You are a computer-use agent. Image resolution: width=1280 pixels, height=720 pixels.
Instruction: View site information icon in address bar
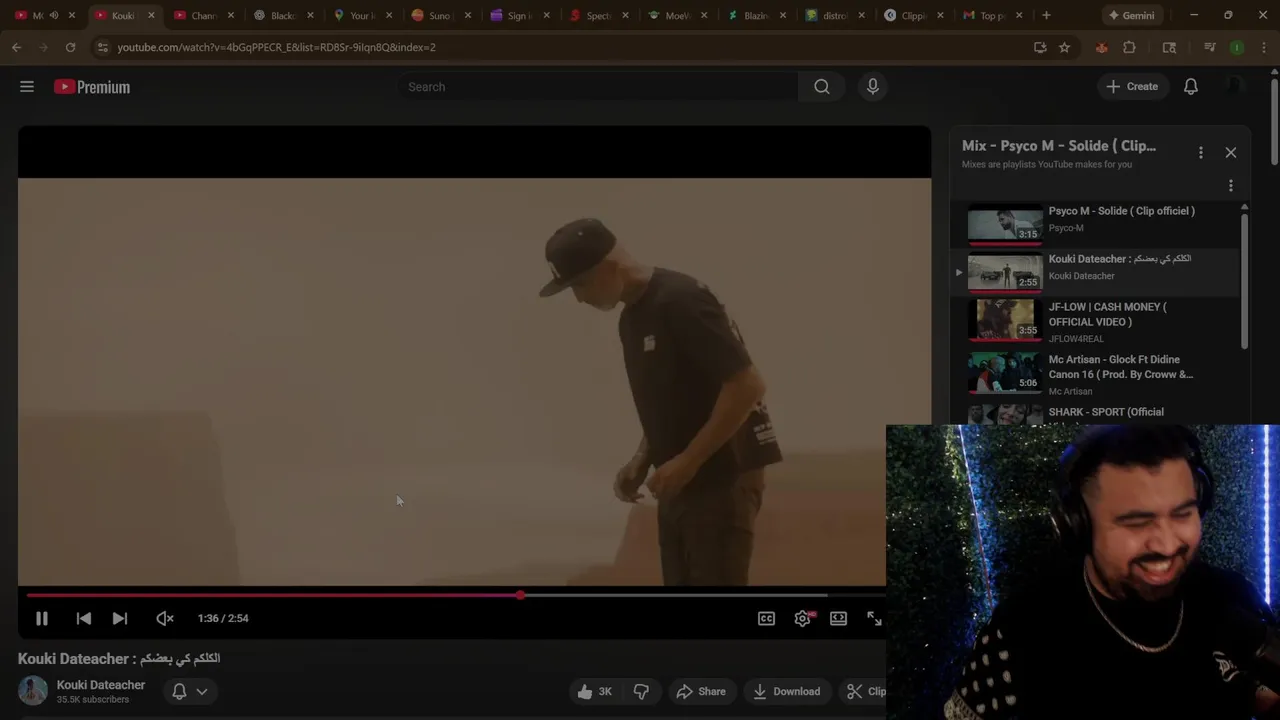pos(102,47)
